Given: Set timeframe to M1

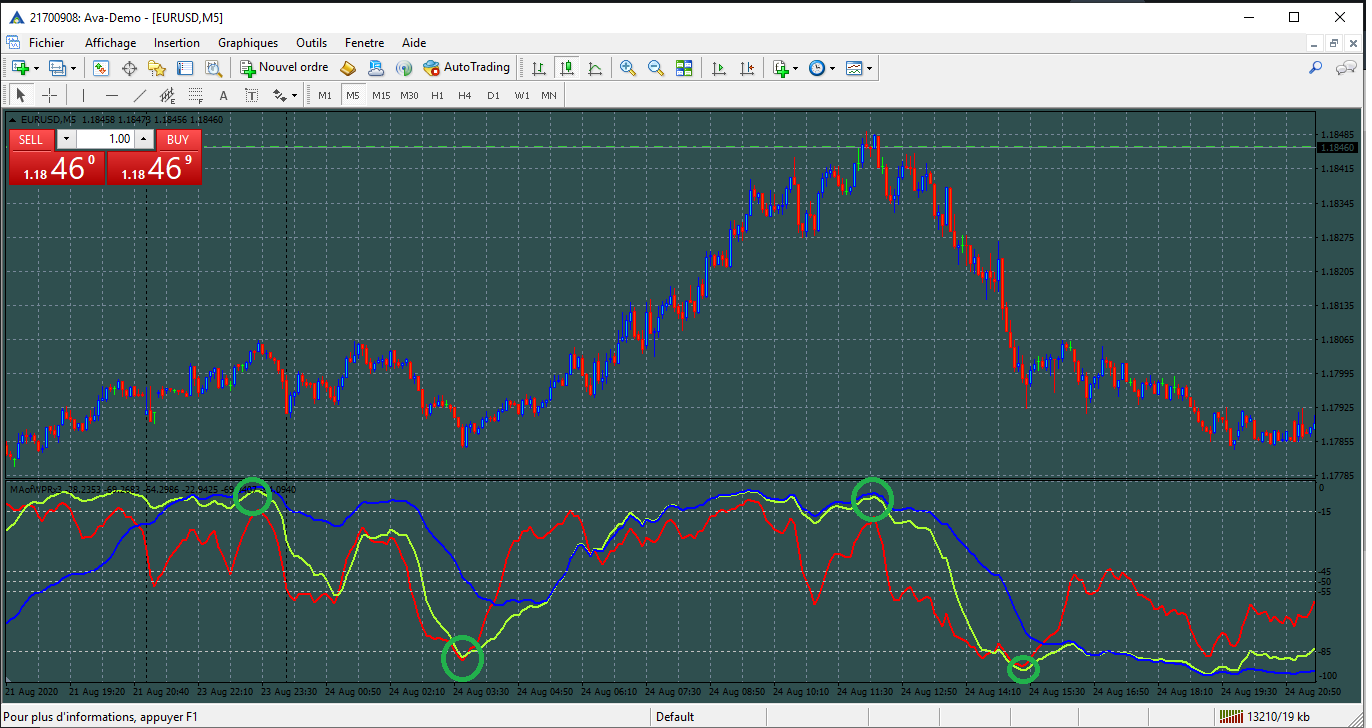Looking at the screenshot, I should (x=325, y=95).
